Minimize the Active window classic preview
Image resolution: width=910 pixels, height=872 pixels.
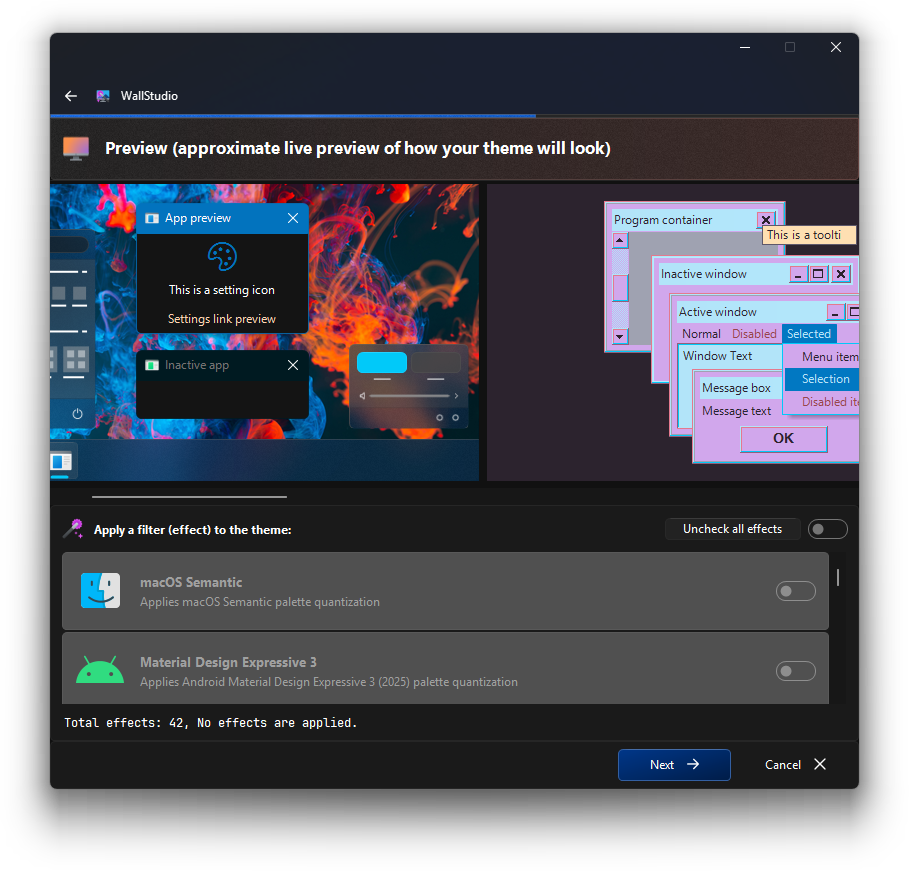pos(835,312)
